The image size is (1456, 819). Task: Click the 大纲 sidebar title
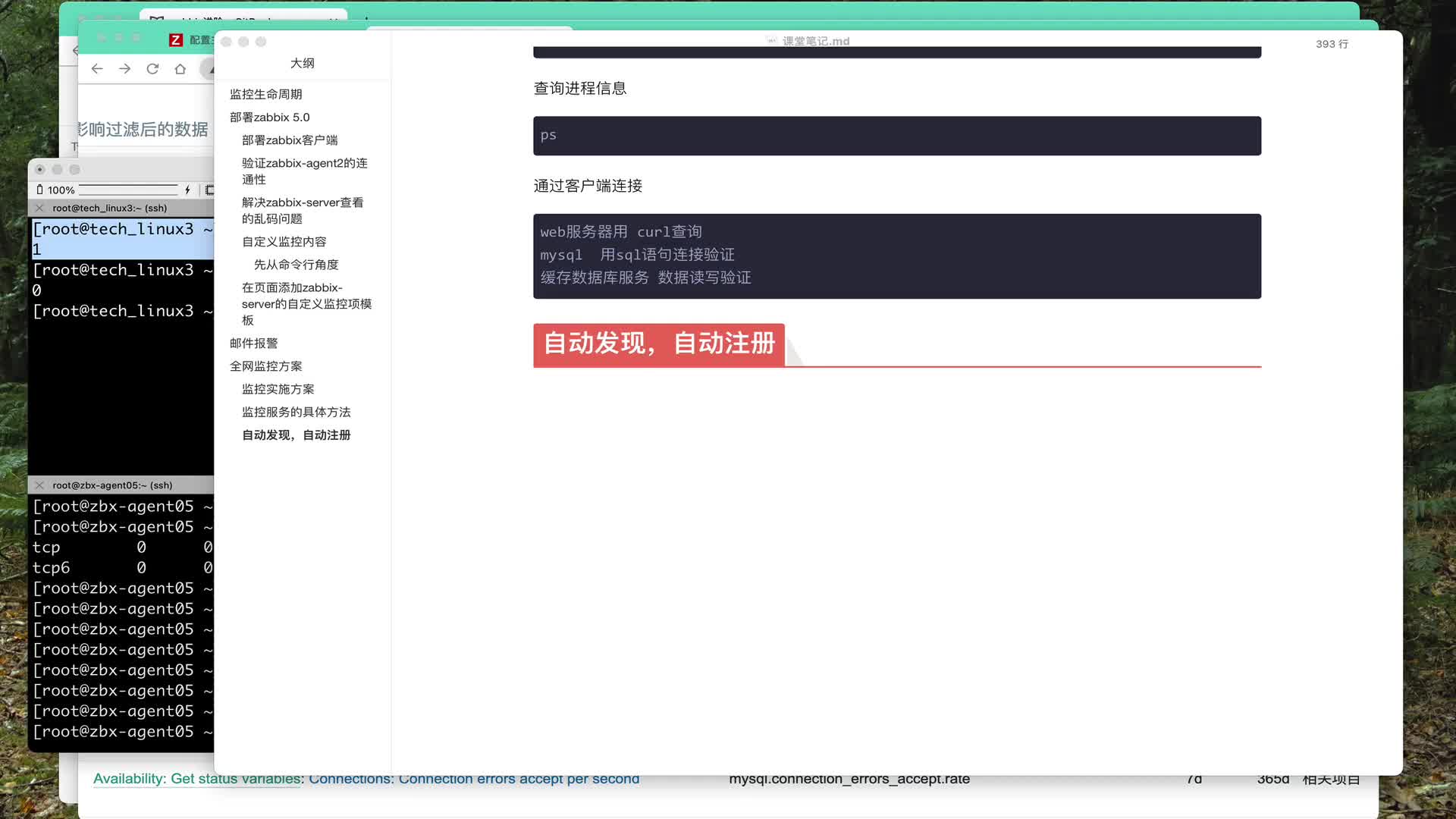pyautogui.click(x=302, y=63)
